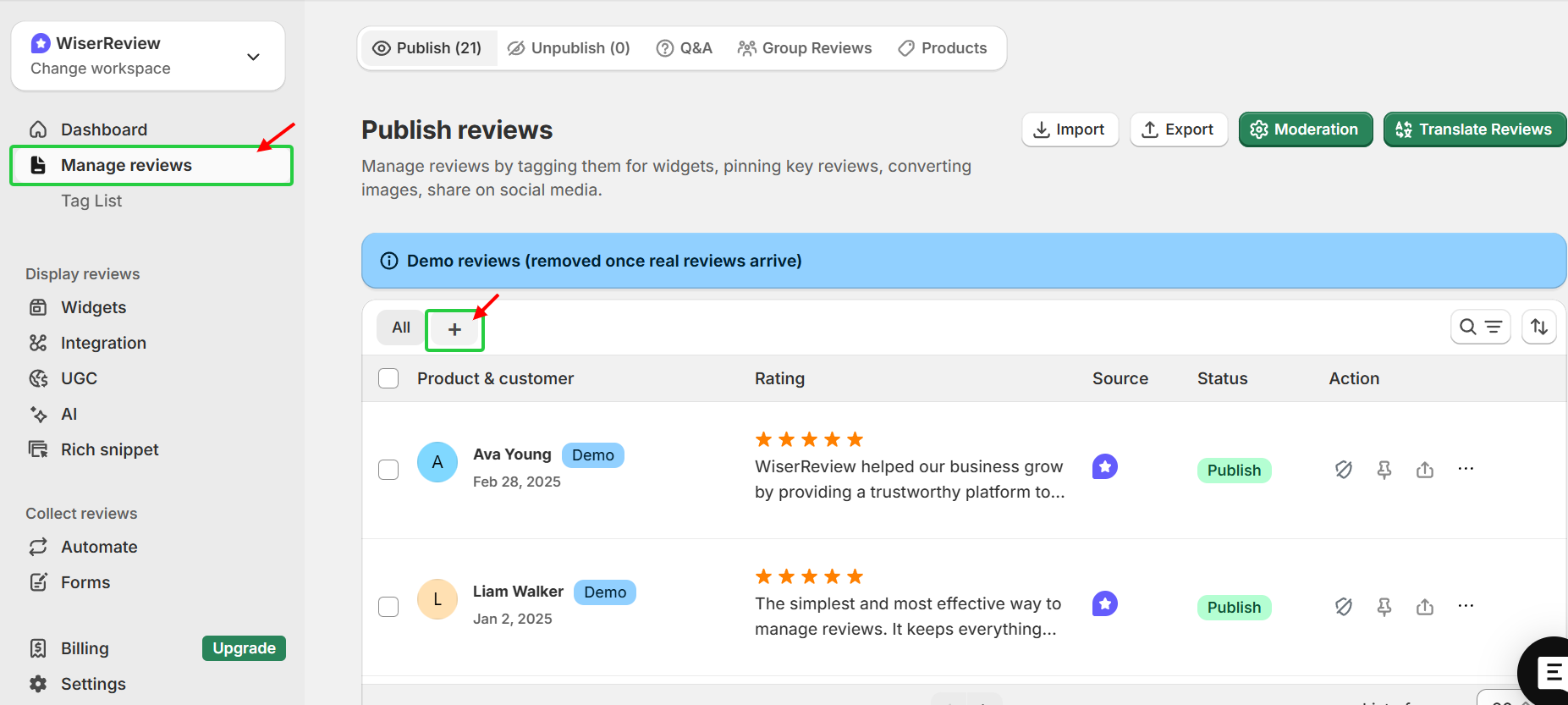Click Liam Walker's avatar
This screenshot has height=705, width=1568.
coord(437,599)
